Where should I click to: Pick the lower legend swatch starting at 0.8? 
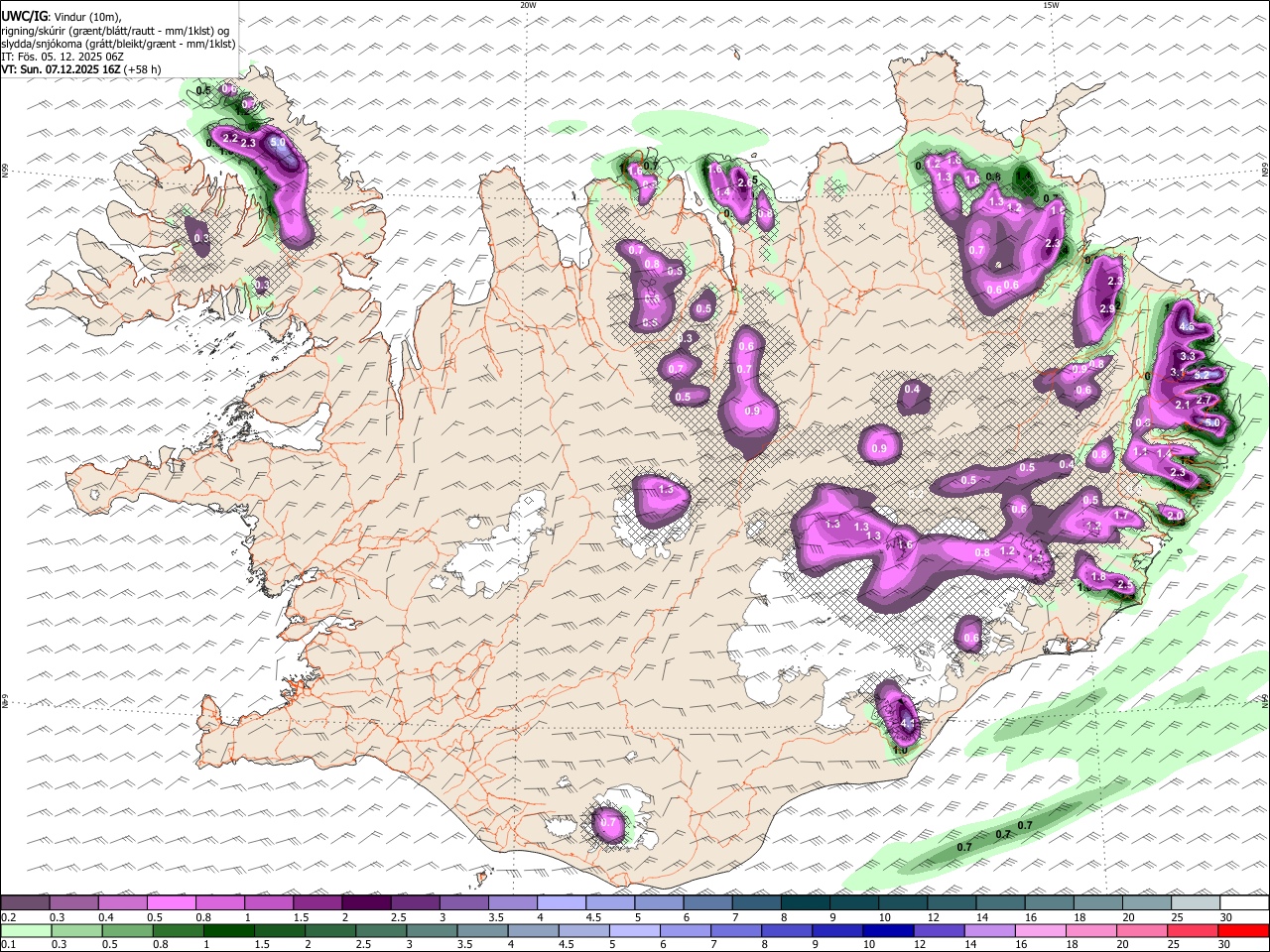179,931
